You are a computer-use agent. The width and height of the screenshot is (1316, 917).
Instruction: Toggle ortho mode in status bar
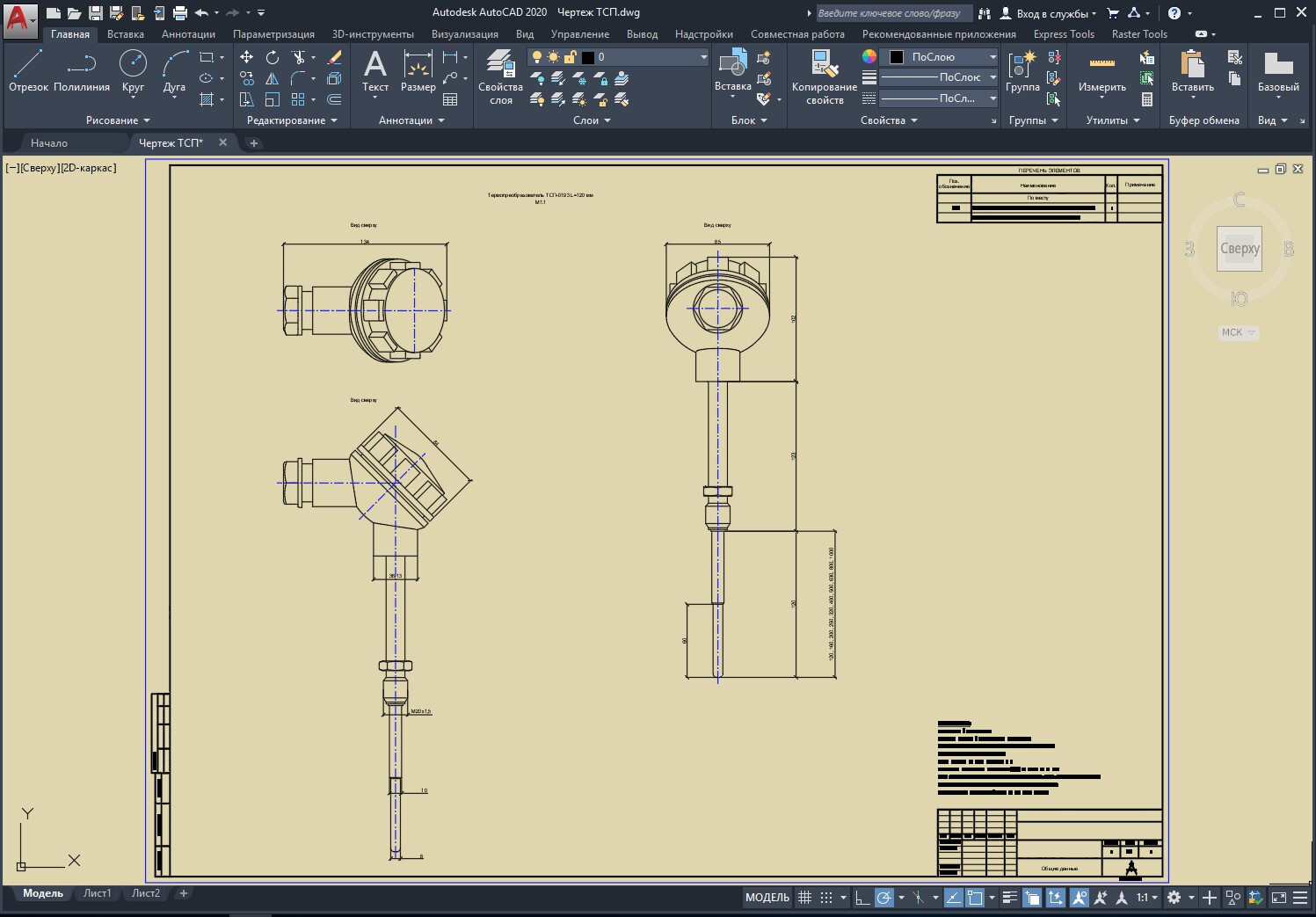(862, 898)
